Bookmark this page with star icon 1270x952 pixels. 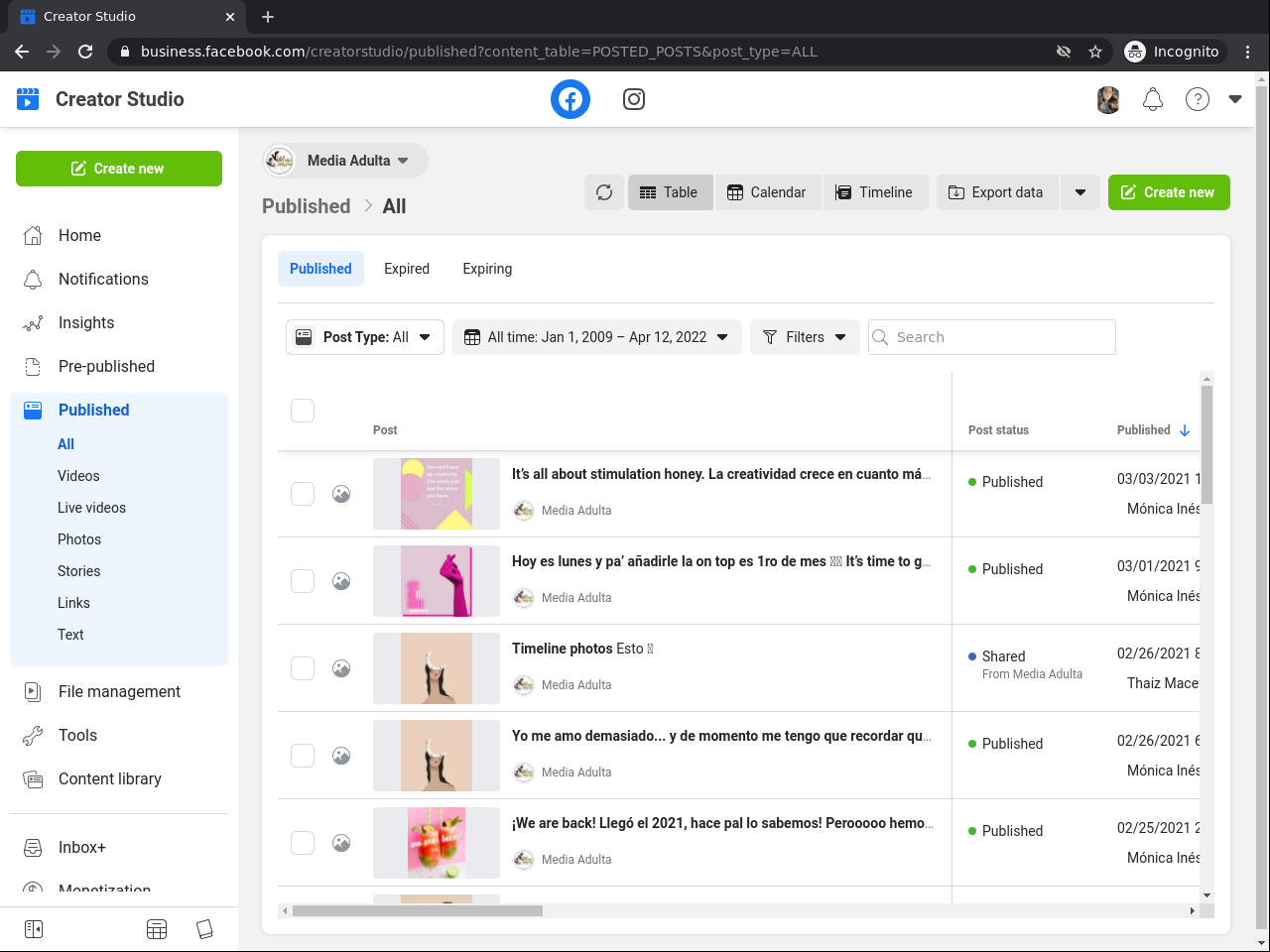(x=1095, y=52)
